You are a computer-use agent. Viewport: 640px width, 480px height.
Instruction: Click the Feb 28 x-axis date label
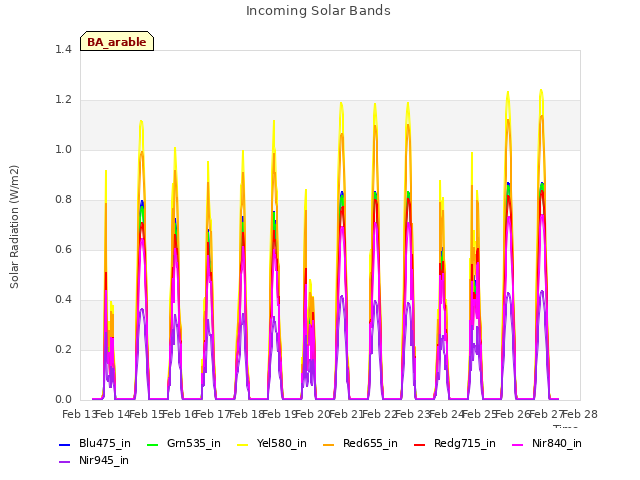coord(580,414)
